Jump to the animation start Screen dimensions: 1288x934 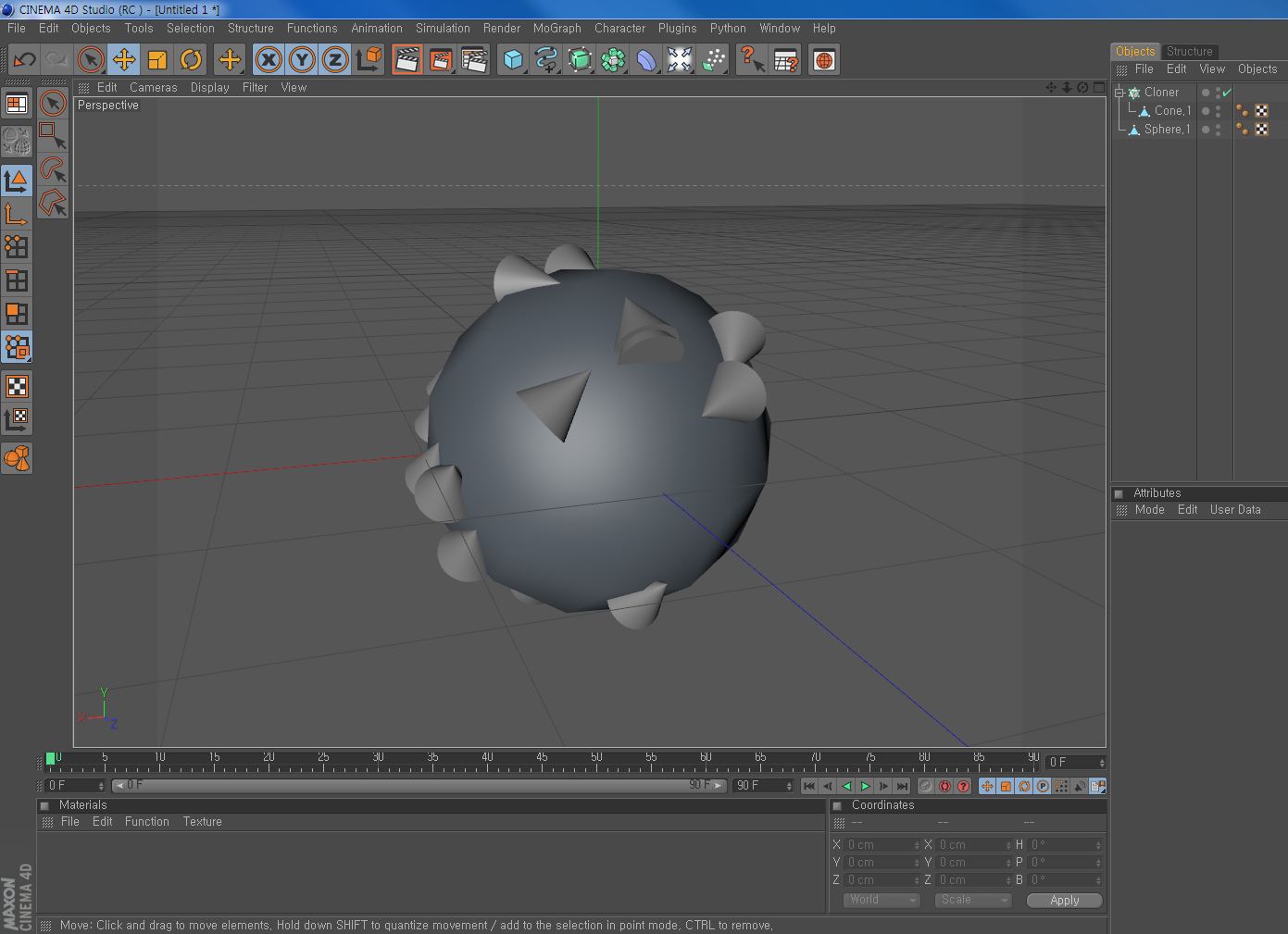coord(809,786)
